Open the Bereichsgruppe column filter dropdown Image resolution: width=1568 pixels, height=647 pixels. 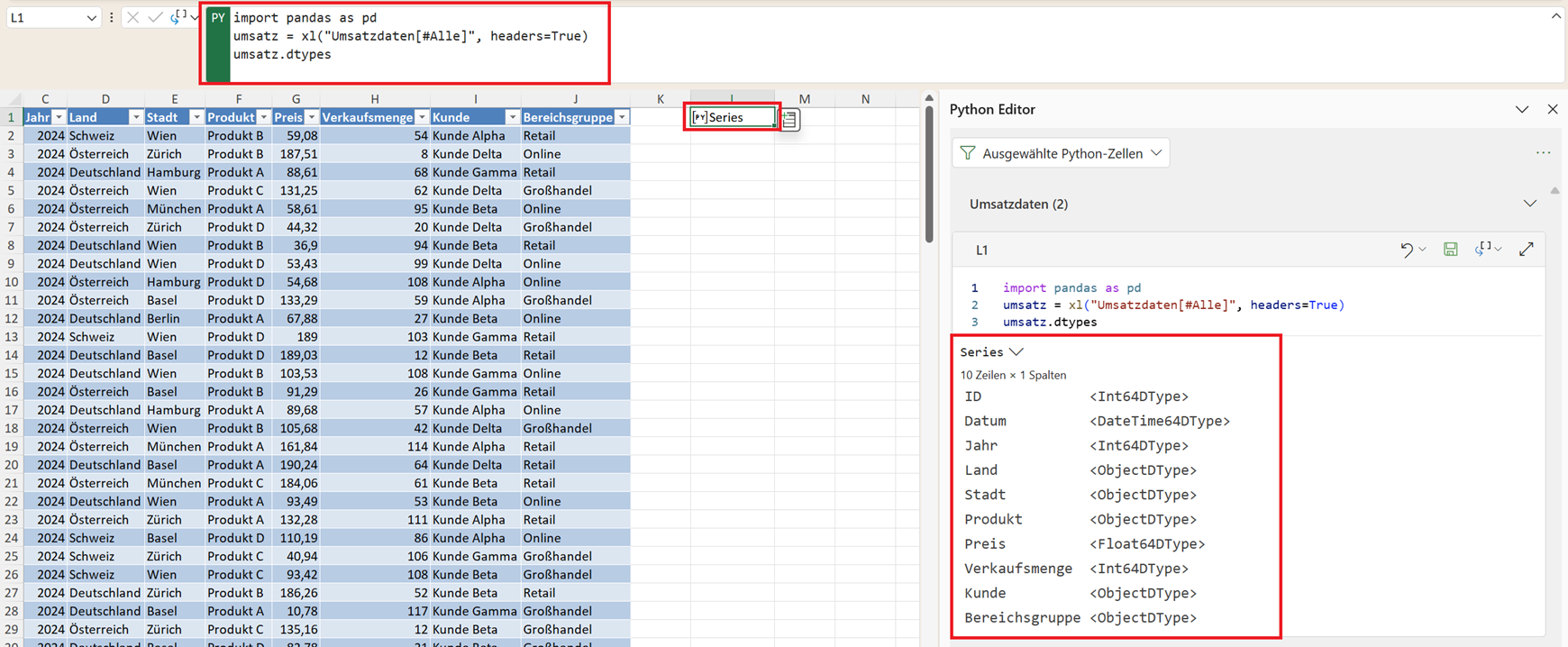tap(621, 118)
